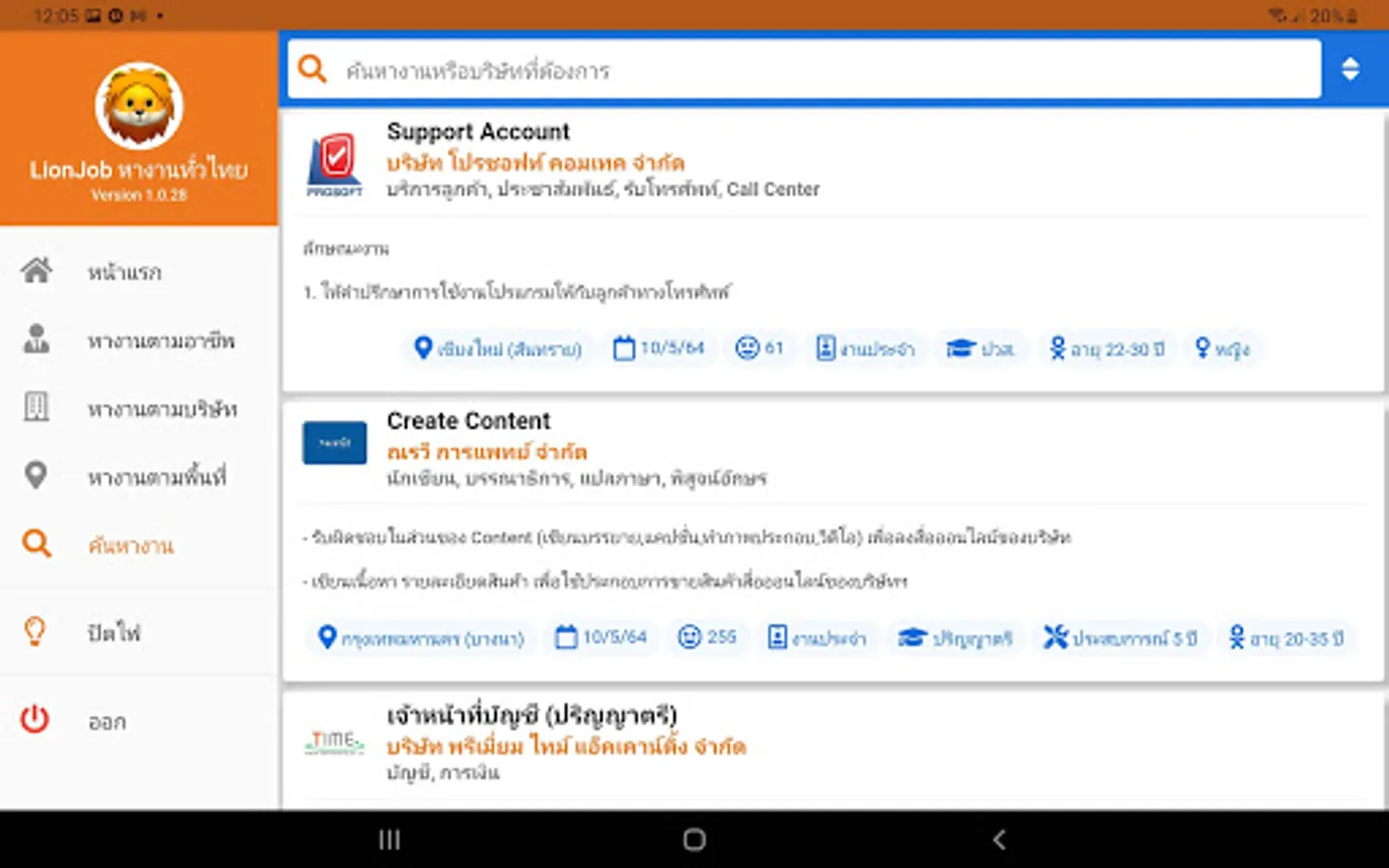
Task: Tap the age 20-35 chip
Action: click(x=1287, y=637)
